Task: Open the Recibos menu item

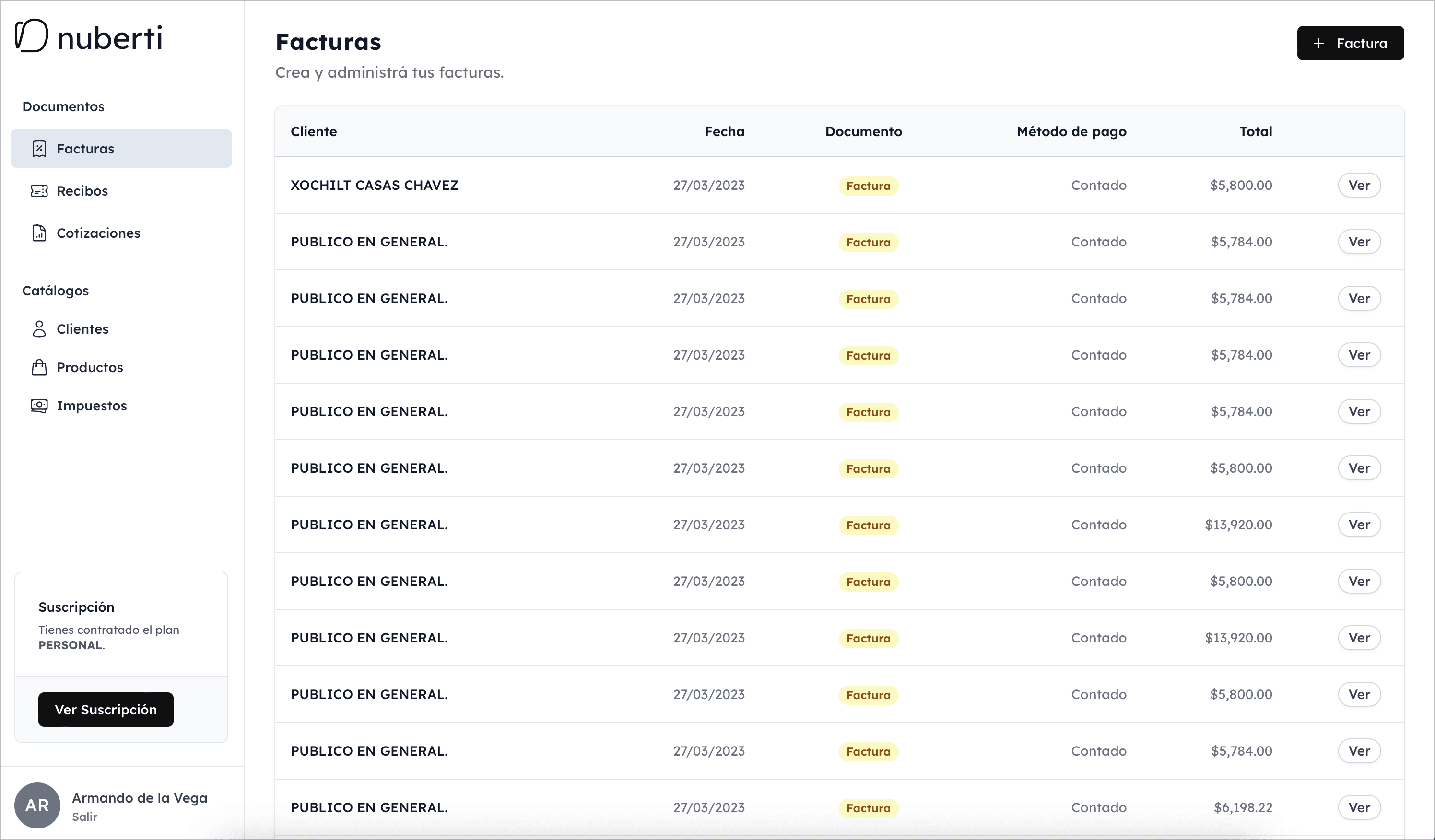Action: (82, 191)
